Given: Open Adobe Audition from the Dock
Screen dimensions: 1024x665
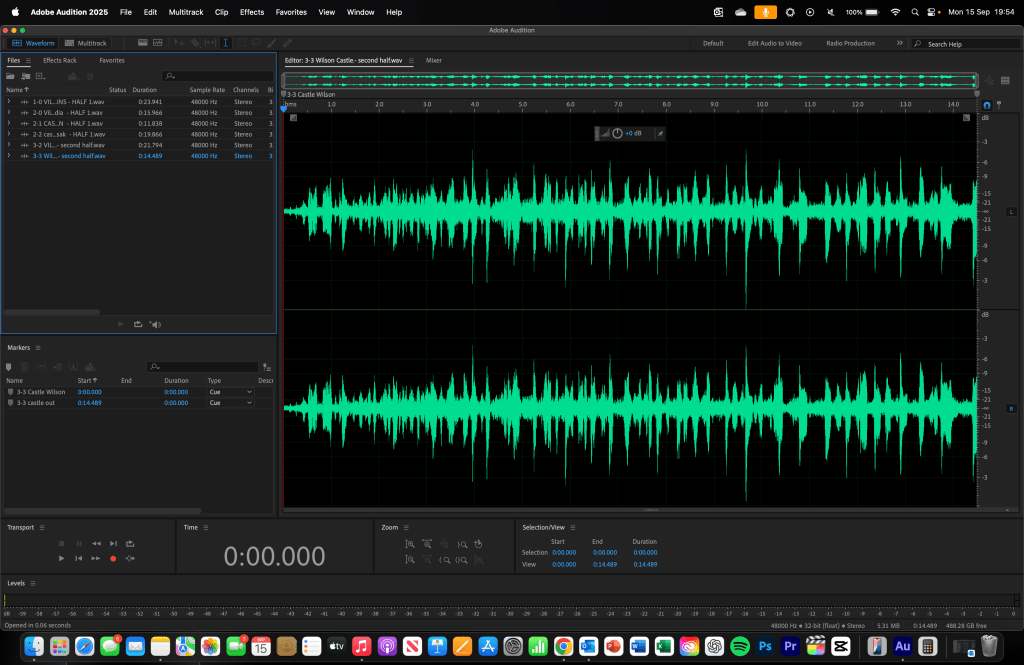Looking at the screenshot, I should pos(902,646).
